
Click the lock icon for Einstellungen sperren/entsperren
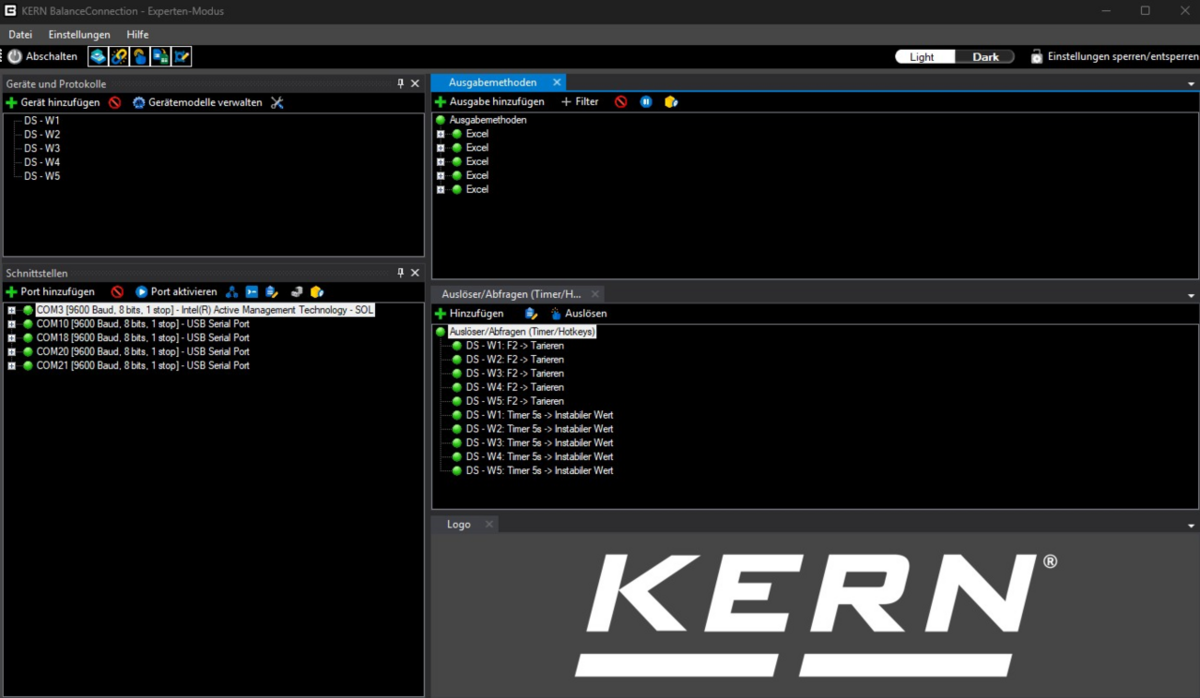pos(1037,57)
